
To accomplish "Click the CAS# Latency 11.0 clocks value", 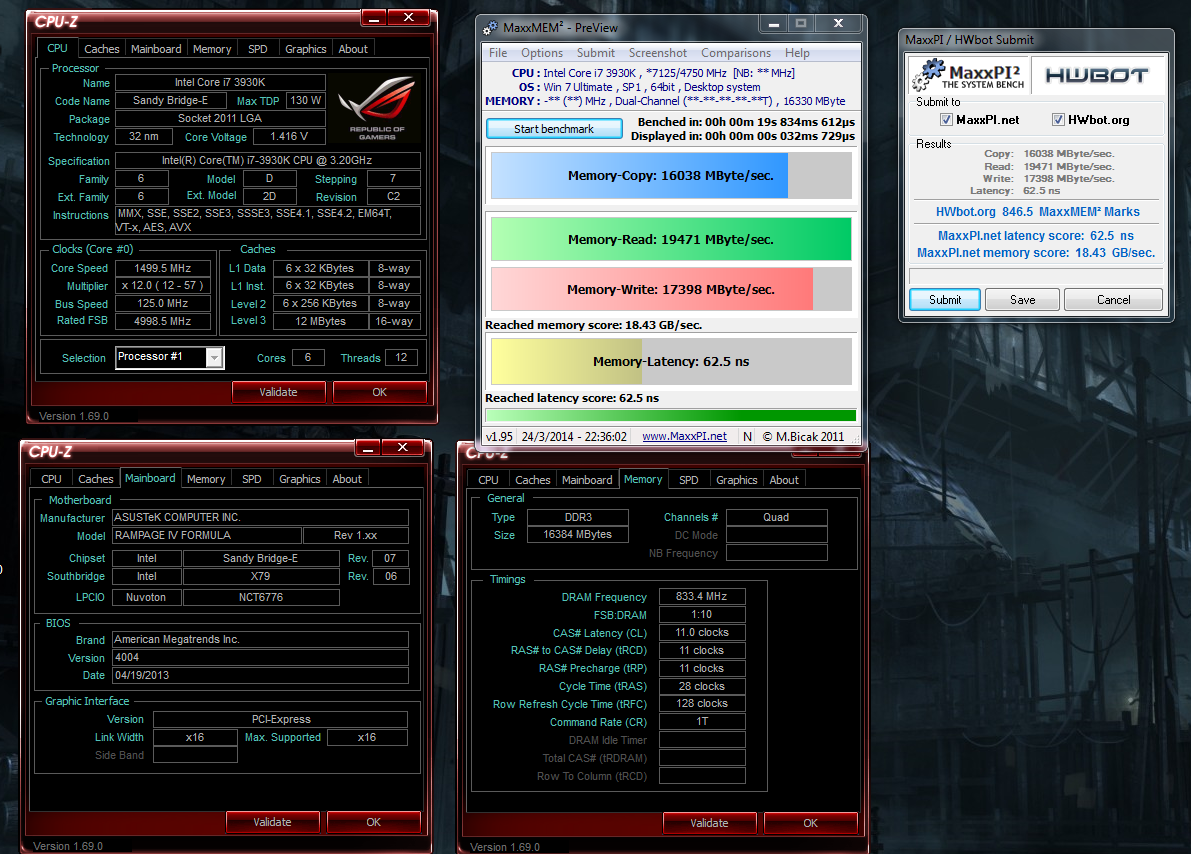I will pos(702,632).
